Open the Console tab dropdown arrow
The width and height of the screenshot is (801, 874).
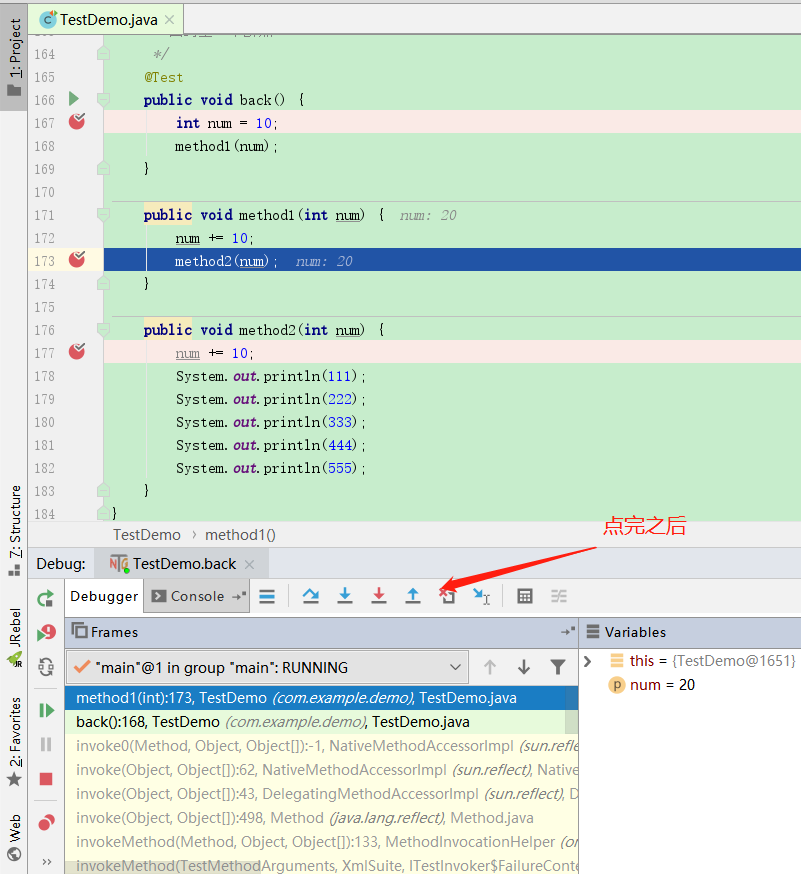[237, 596]
